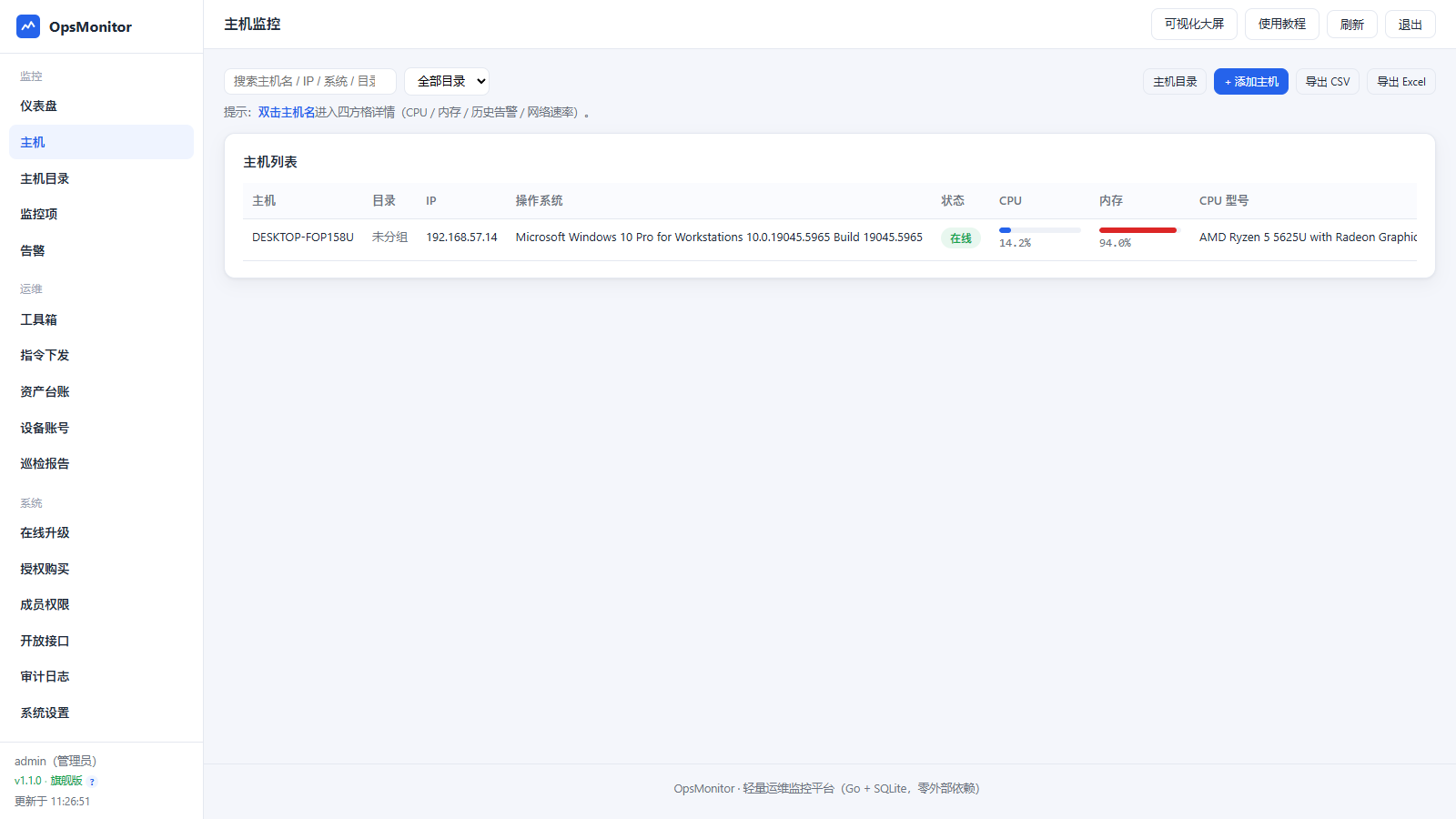
Task: Open the 工具箱 toolbox page
Action: (x=101, y=319)
